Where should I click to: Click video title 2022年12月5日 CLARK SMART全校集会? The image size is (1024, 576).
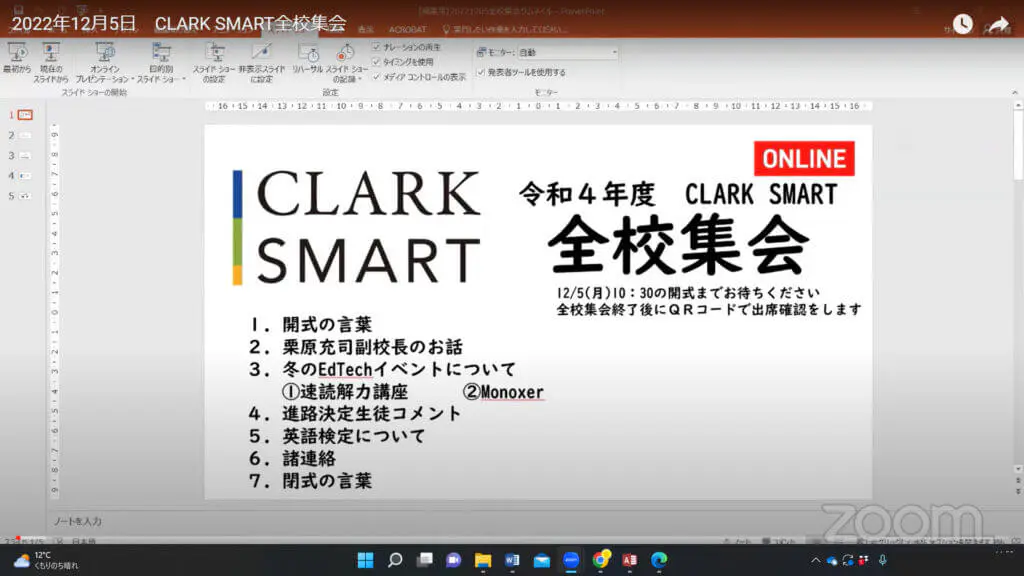click(178, 24)
